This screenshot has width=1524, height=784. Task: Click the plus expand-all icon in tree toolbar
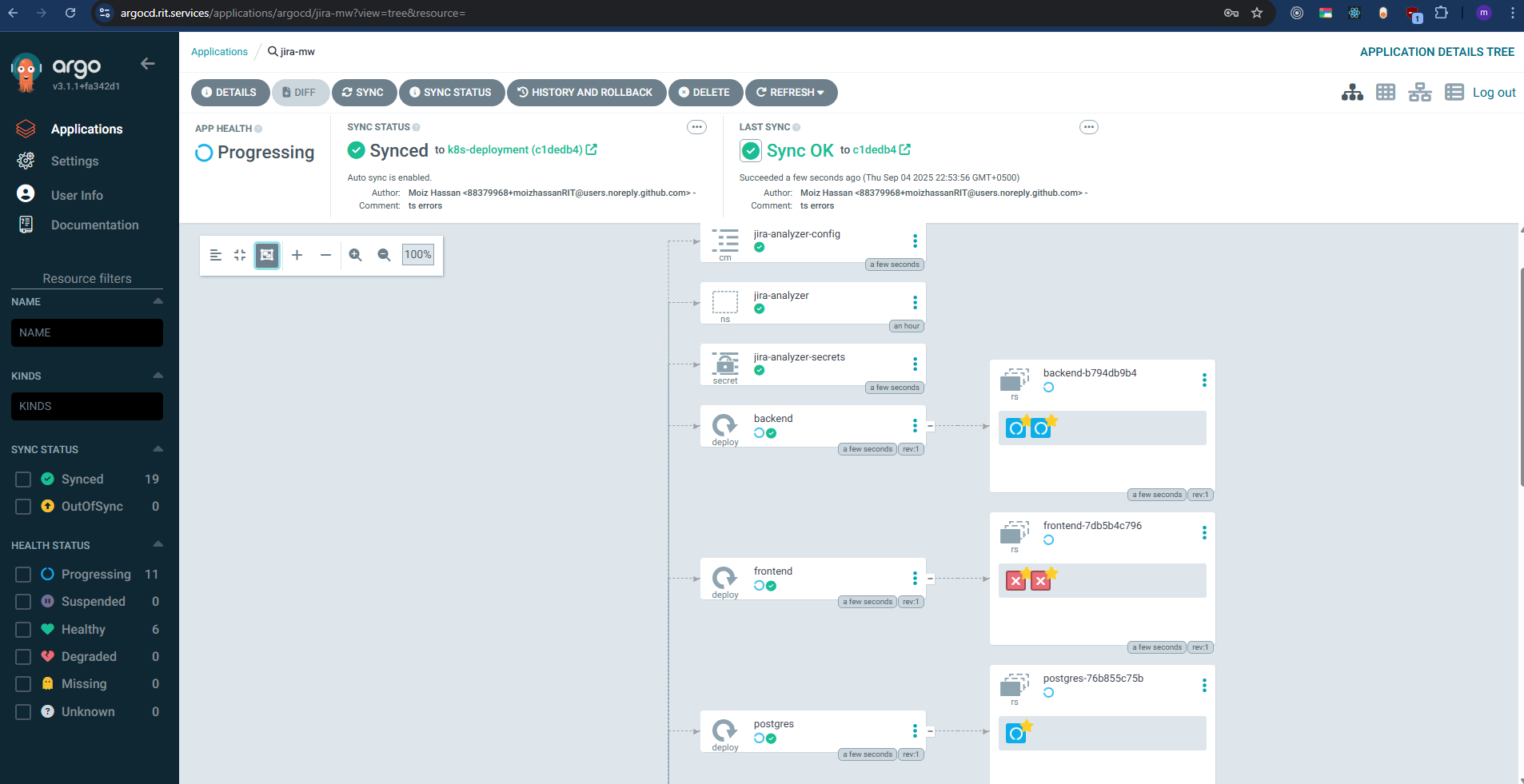tap(297, 255)
